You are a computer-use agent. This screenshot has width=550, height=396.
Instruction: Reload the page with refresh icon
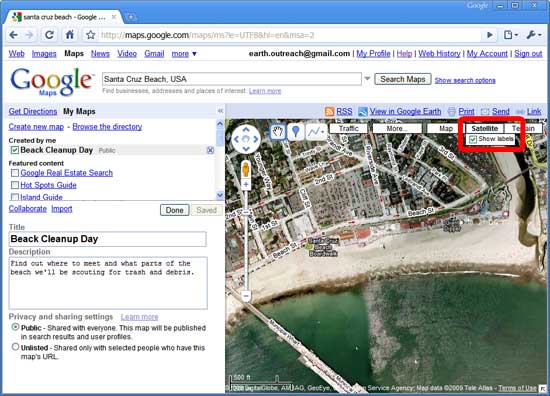[x=49, y=35]
